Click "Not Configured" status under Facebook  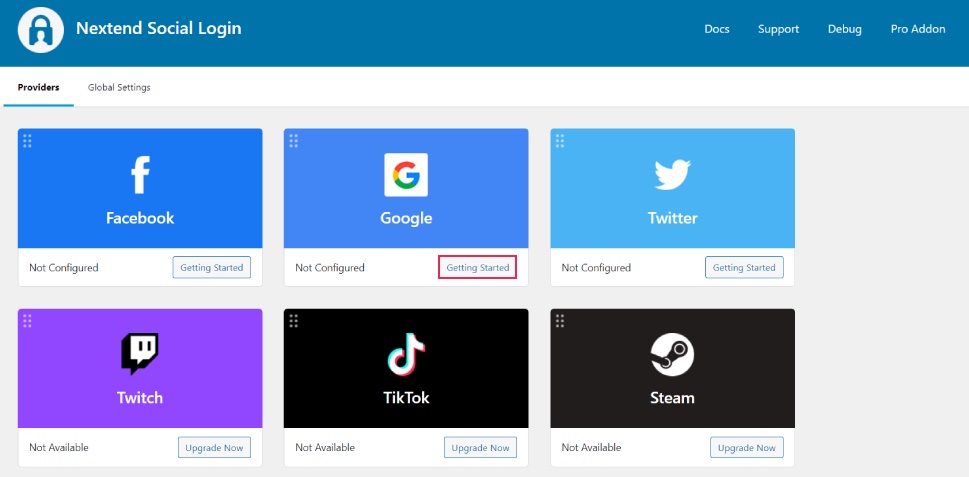pos(64,268)
